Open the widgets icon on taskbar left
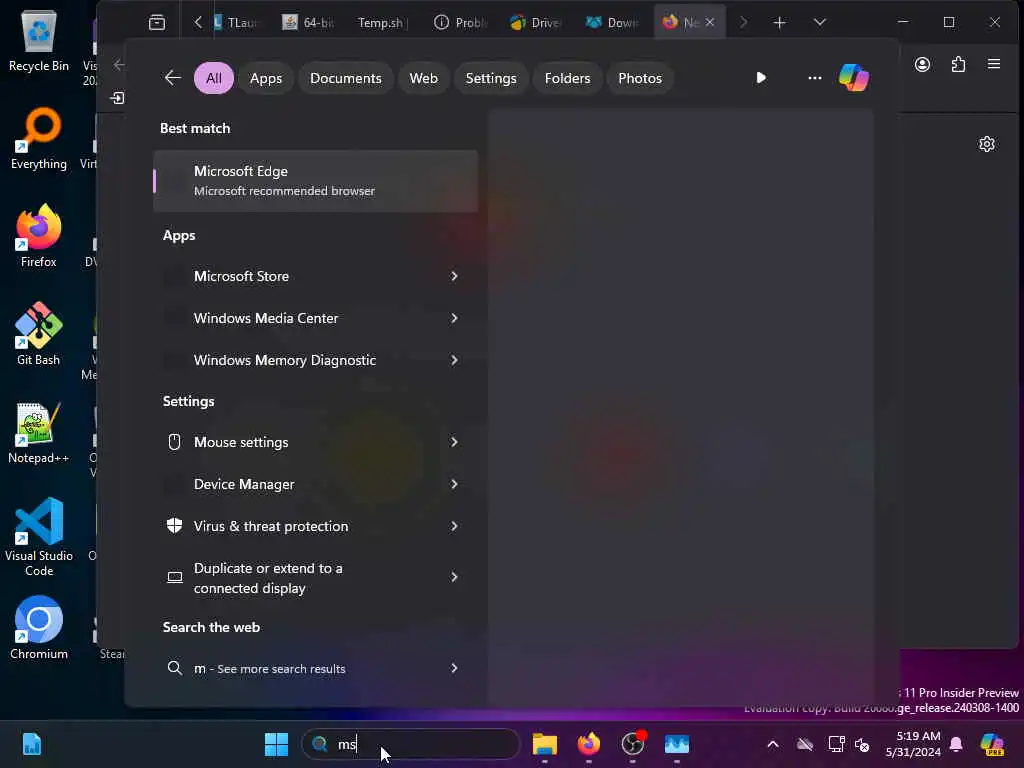The width and height of the screenshot is (1024, 768). tap(31, 744)
